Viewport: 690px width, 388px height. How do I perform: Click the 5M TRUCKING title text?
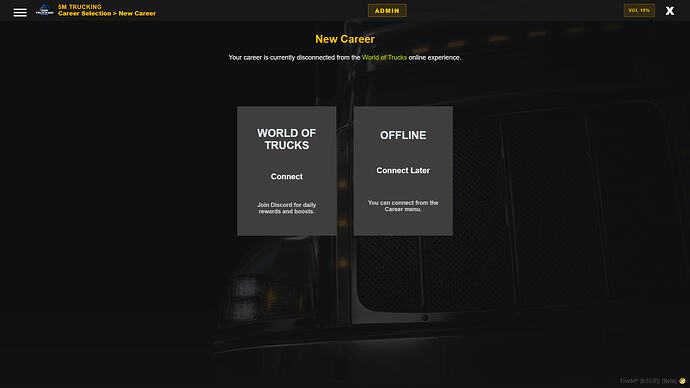(80, 7)
